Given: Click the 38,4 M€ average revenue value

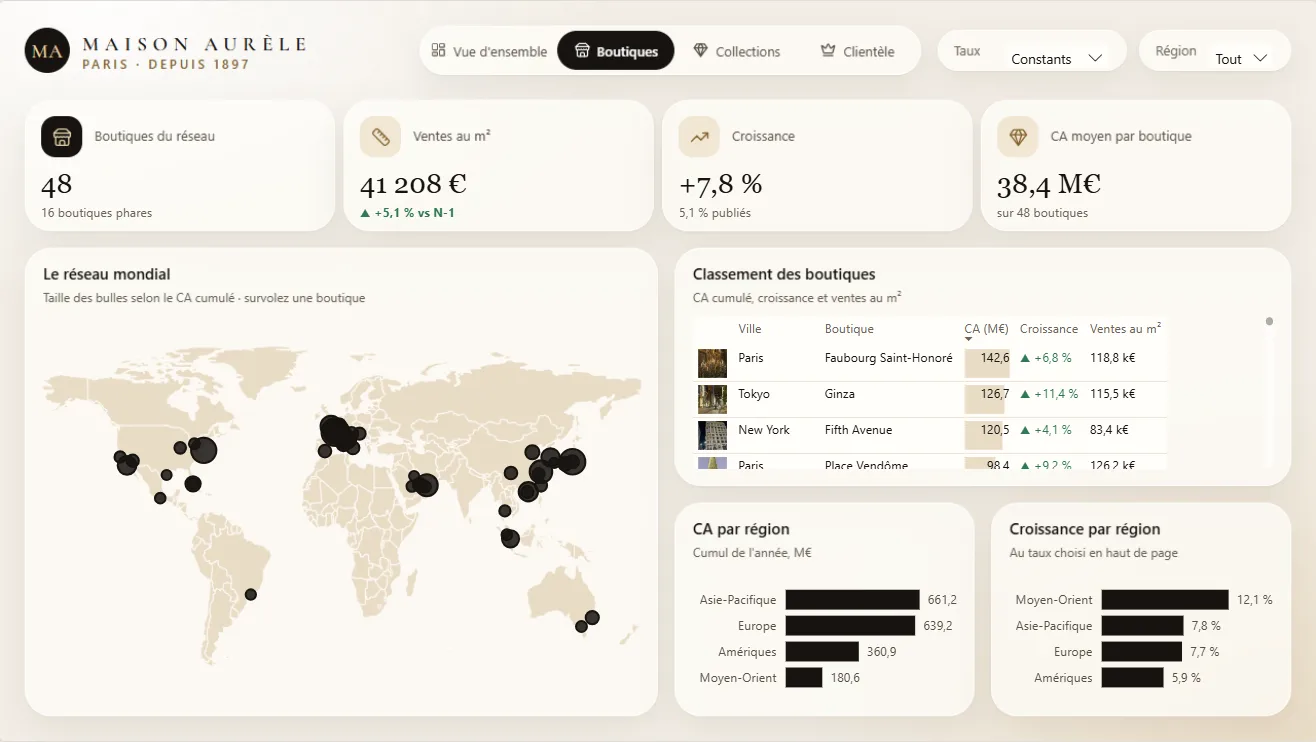Looking at the screenshot, I should click(1049, 185).
